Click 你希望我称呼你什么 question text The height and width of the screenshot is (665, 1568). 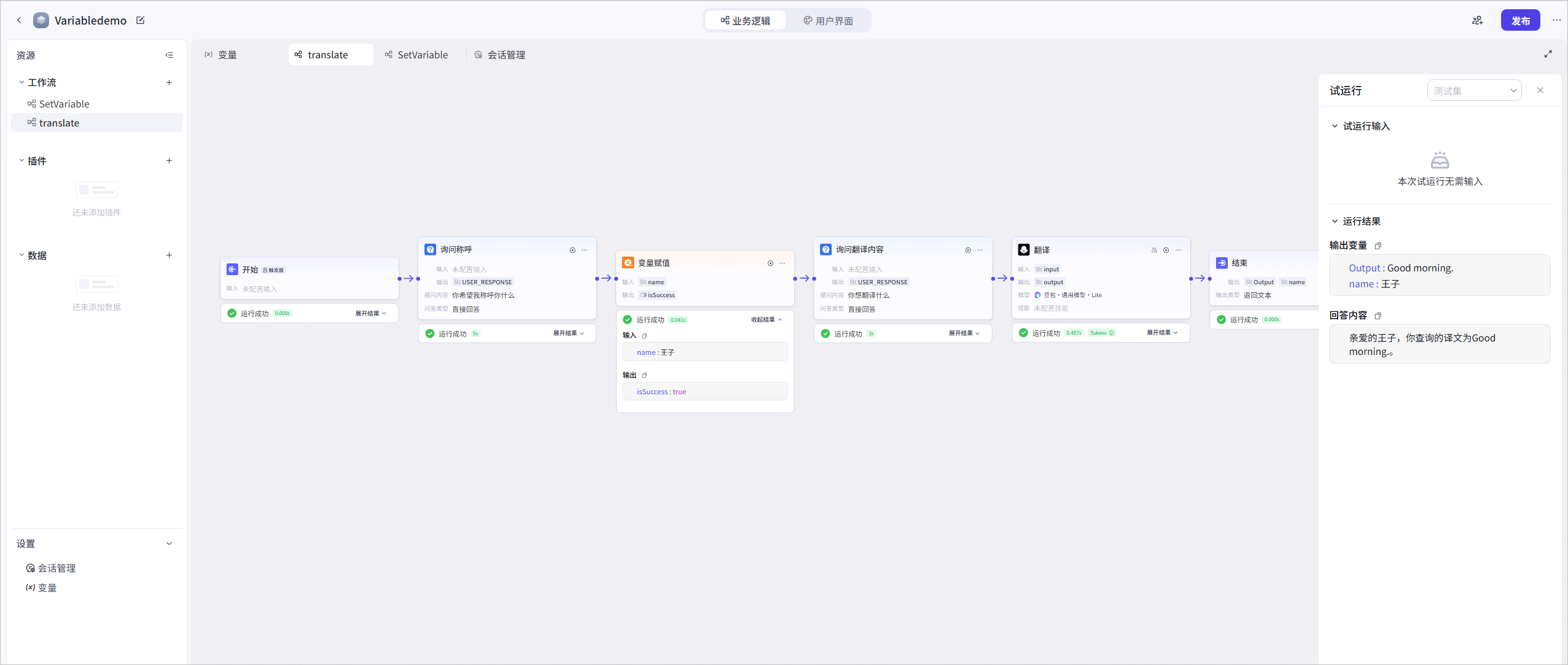tap(483, 295)
